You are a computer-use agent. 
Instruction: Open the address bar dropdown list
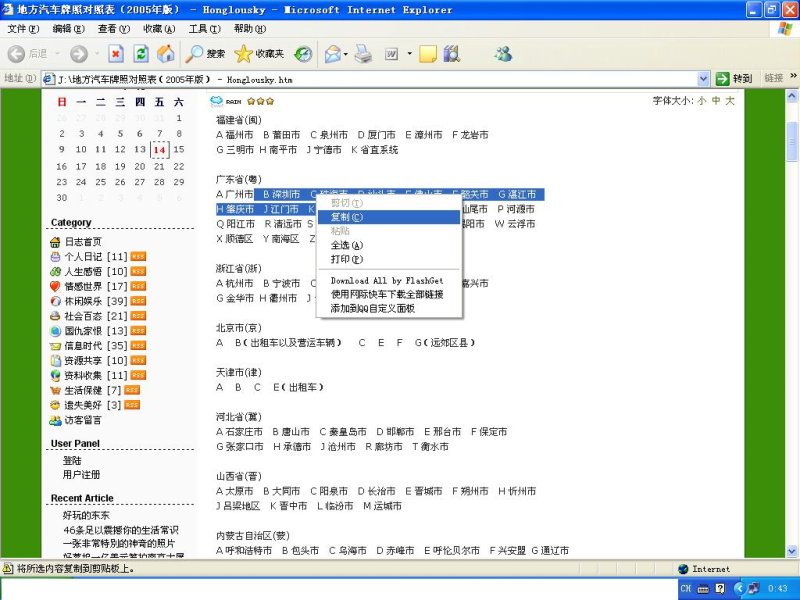(704, 76)
